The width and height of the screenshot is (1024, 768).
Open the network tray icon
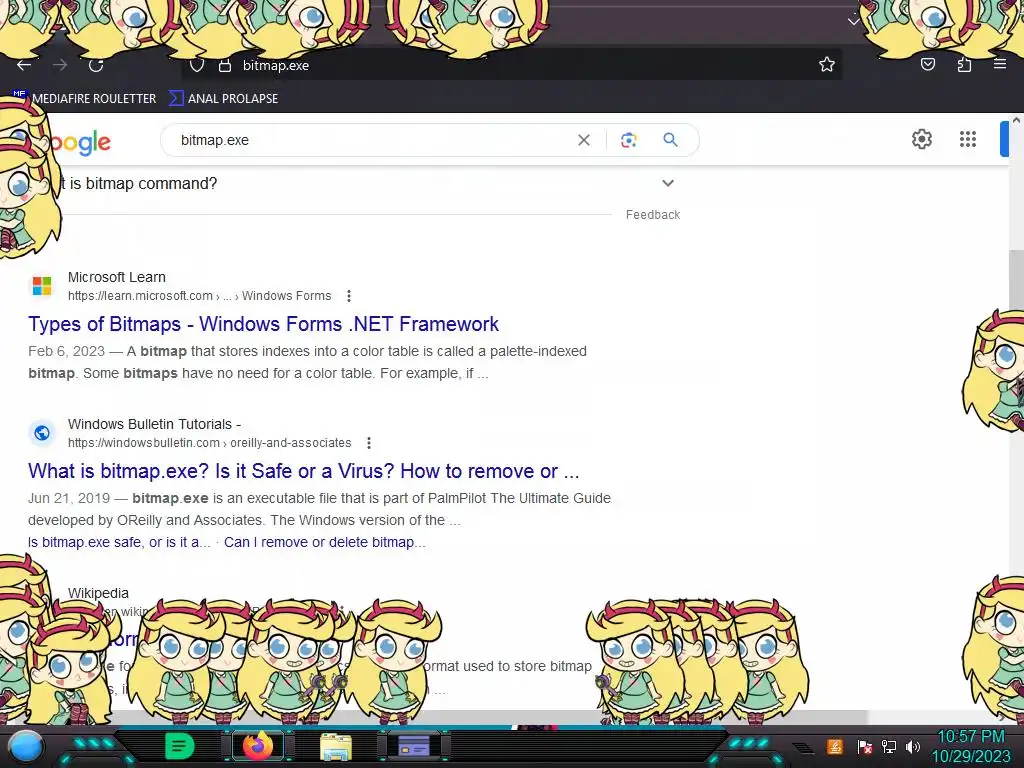tap(889, 747)
